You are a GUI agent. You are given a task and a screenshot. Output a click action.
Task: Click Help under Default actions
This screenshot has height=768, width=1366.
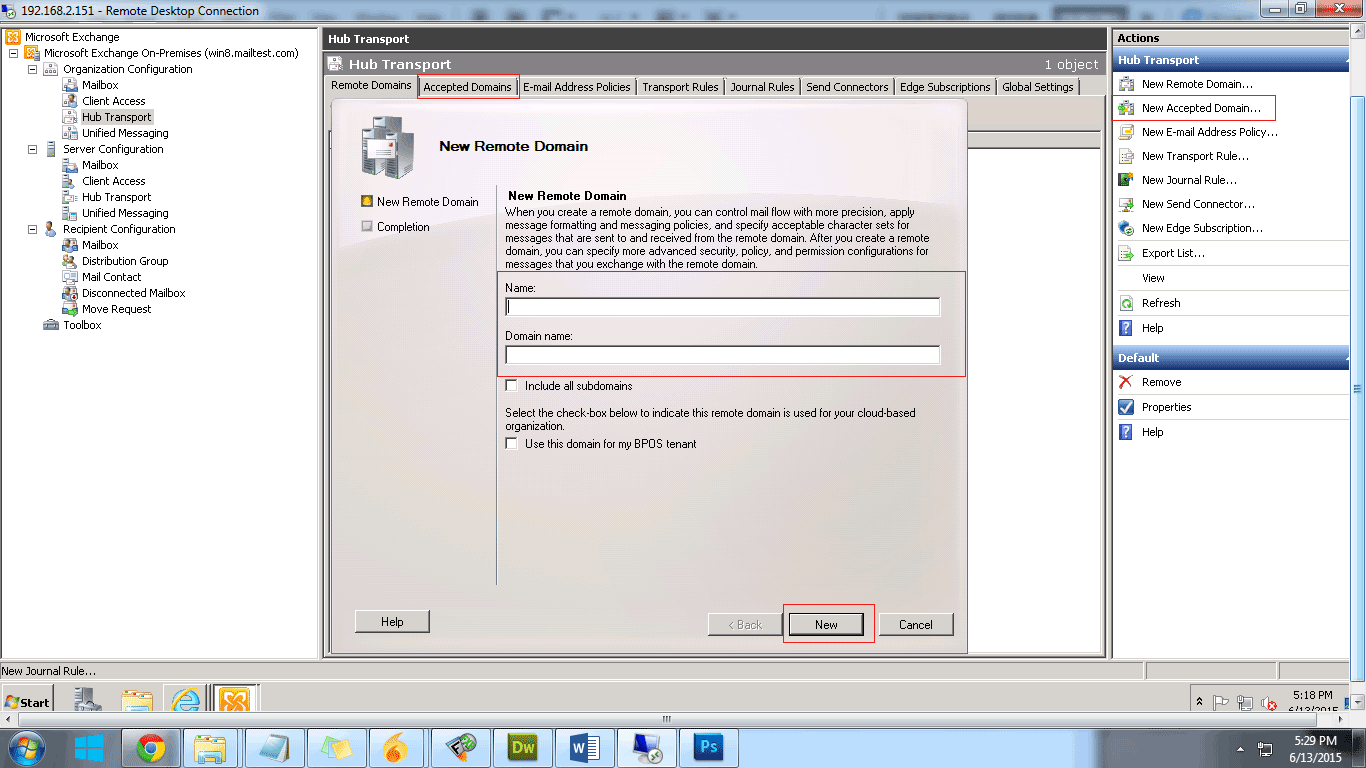pos(1152,432)
